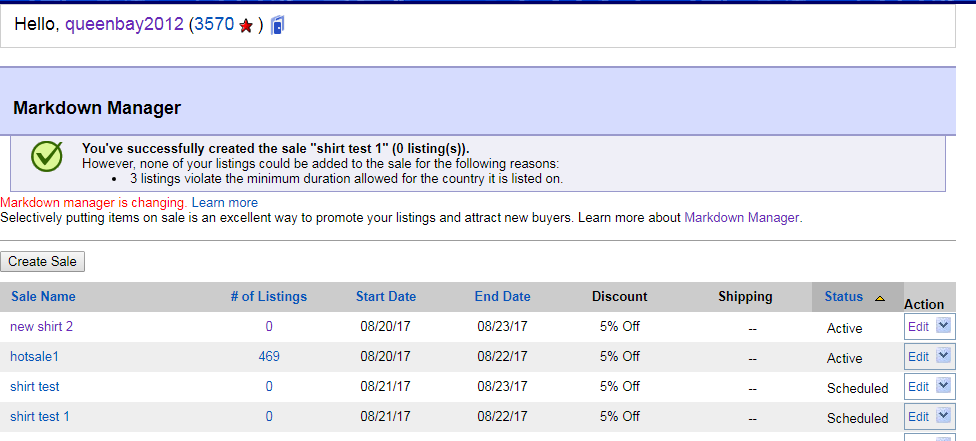Sort table by # of Listings column
Image resolution: width=976 pixels, height=441 pixels.
[x=268, y=296]
